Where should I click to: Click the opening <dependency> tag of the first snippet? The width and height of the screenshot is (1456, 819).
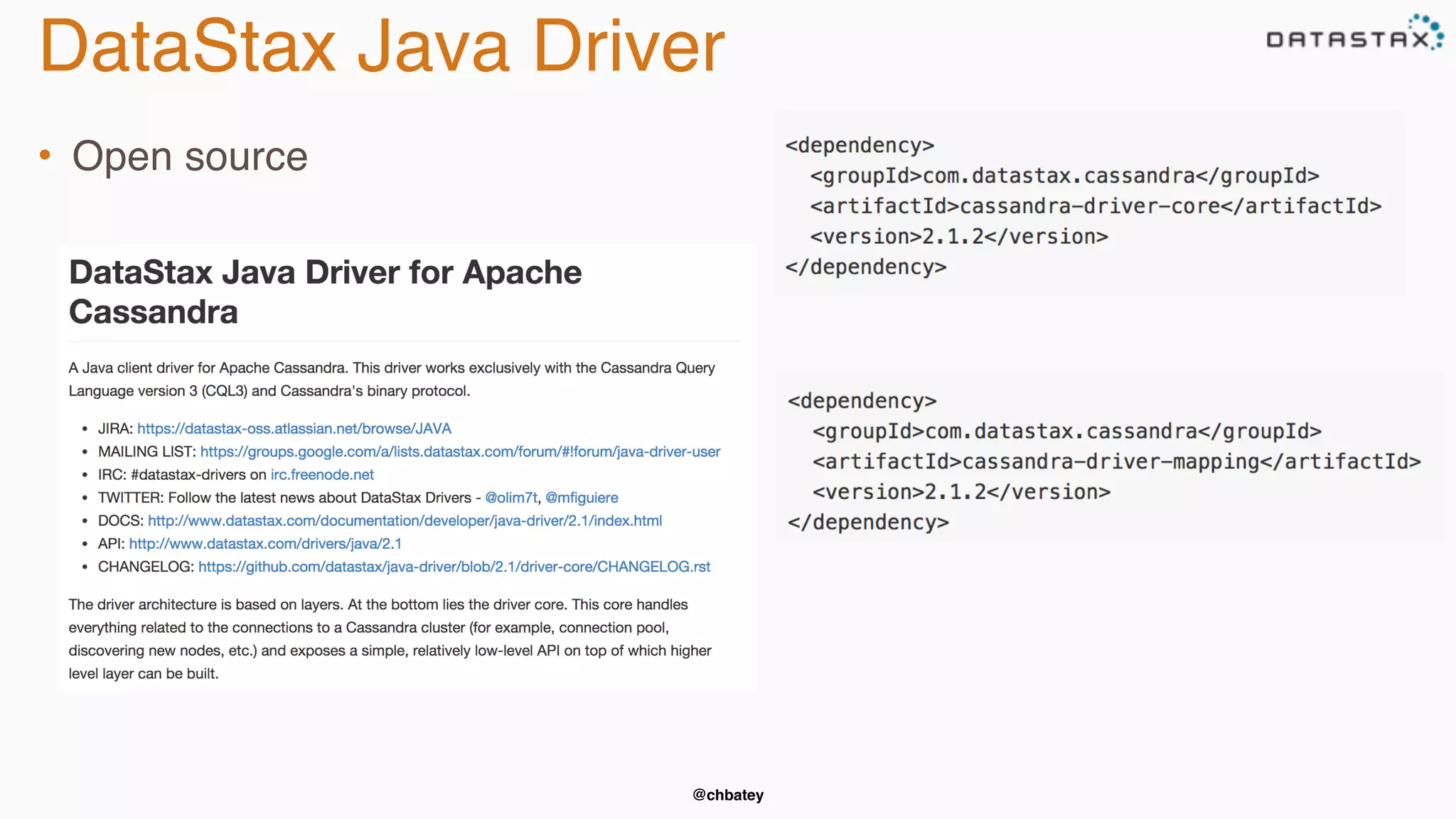[x=860, y=145]
